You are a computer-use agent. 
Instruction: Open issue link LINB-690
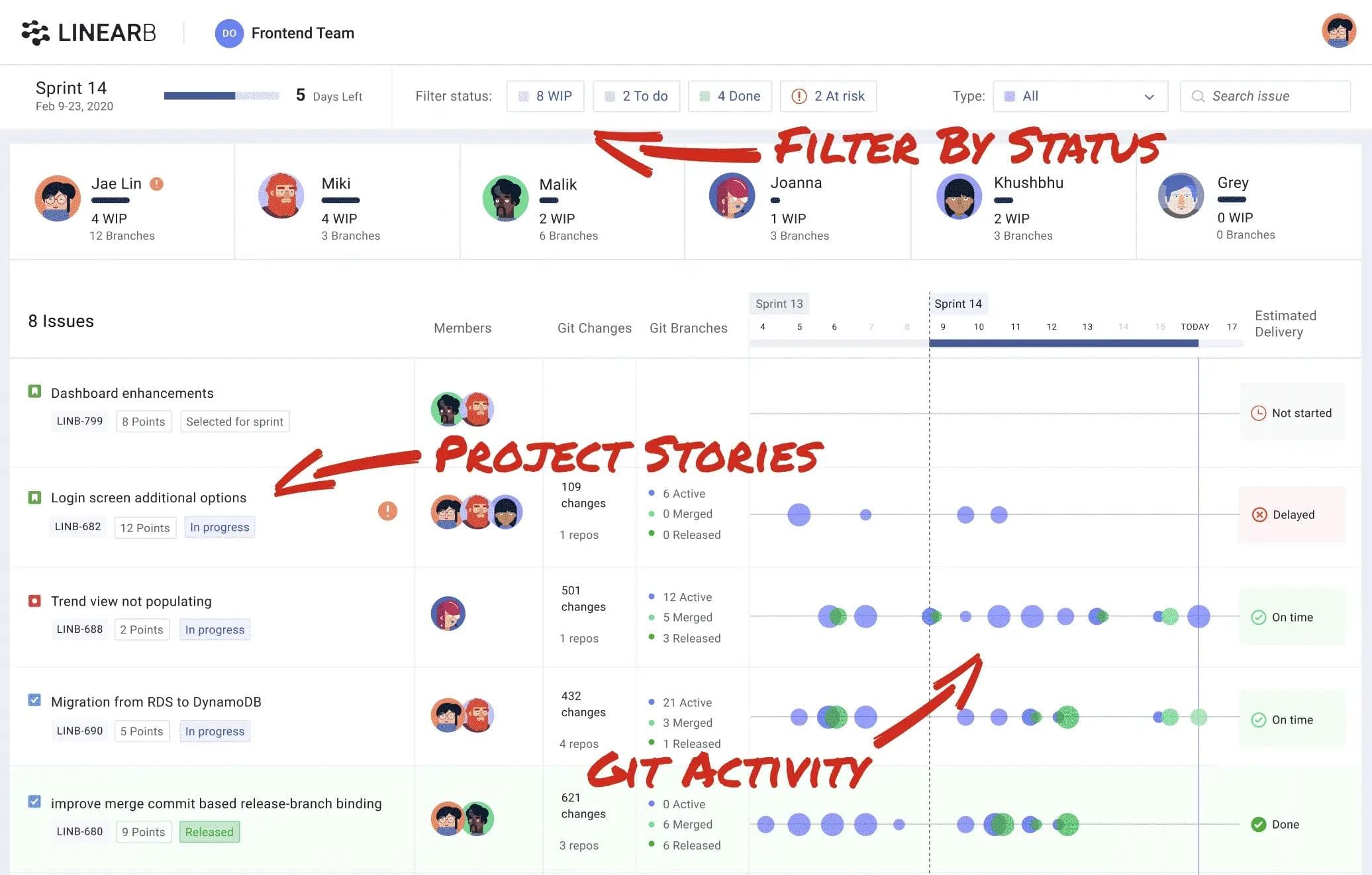point(79,731)
